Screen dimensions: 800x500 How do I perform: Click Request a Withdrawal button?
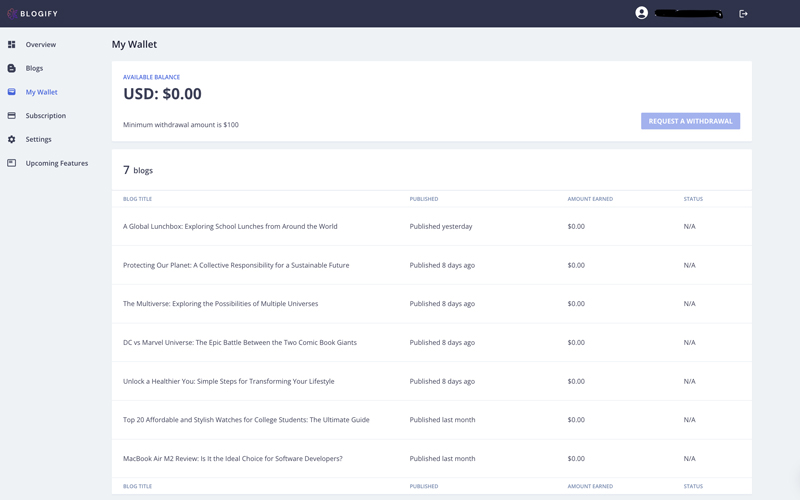tap(690, 121)
